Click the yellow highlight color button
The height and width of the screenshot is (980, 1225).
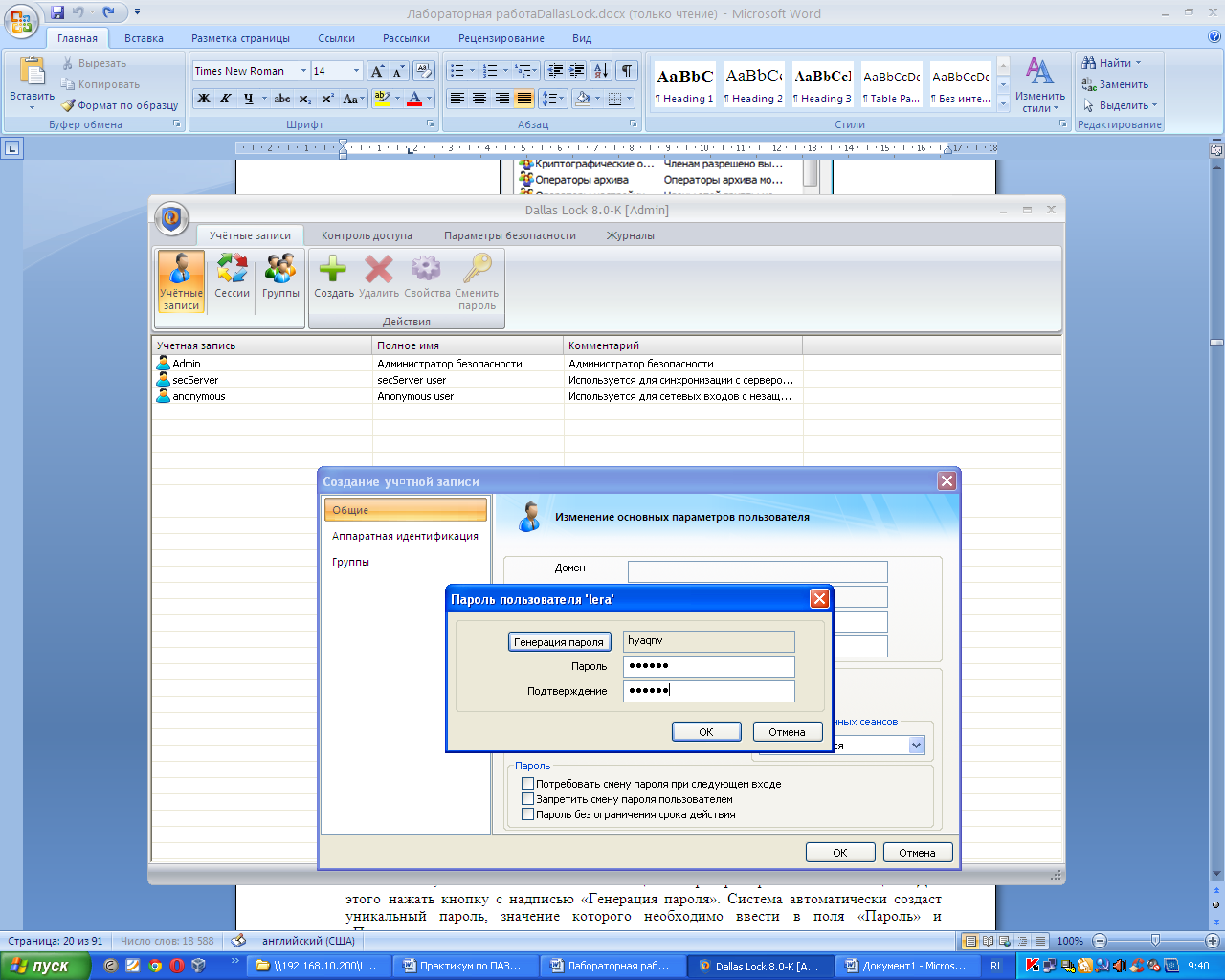382,99
